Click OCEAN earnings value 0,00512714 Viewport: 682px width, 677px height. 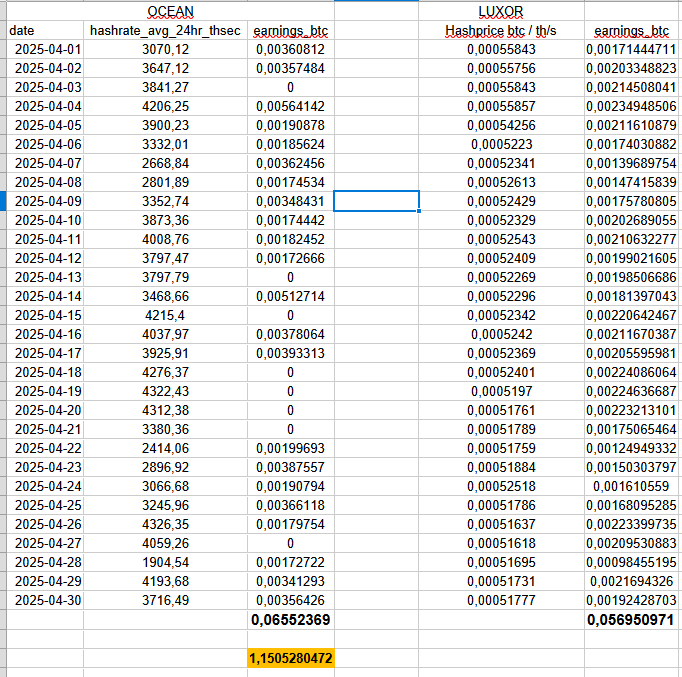click(x=289, y=296)
